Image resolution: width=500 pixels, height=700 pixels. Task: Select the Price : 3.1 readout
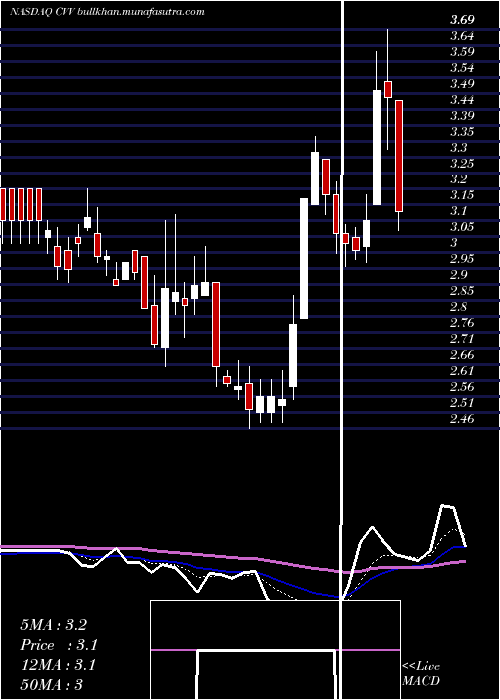coord(59,645)
